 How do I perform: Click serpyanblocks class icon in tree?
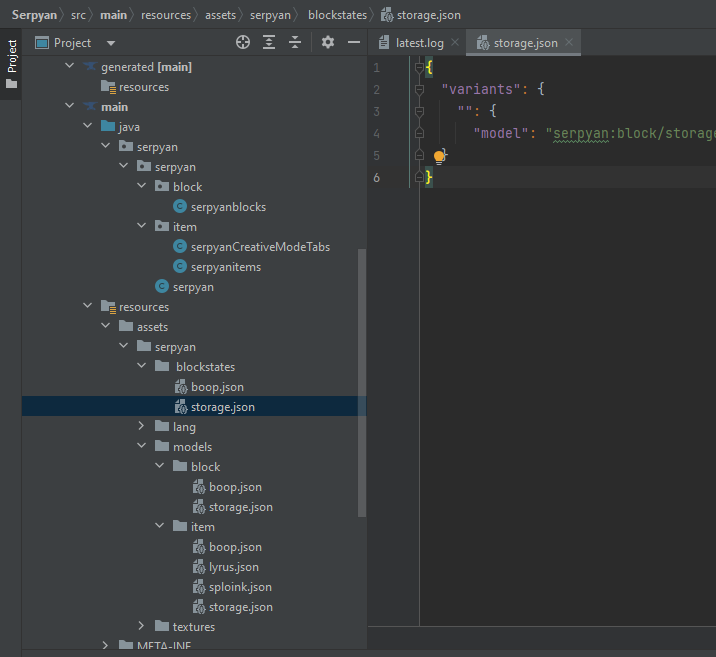tap(180, 207)
